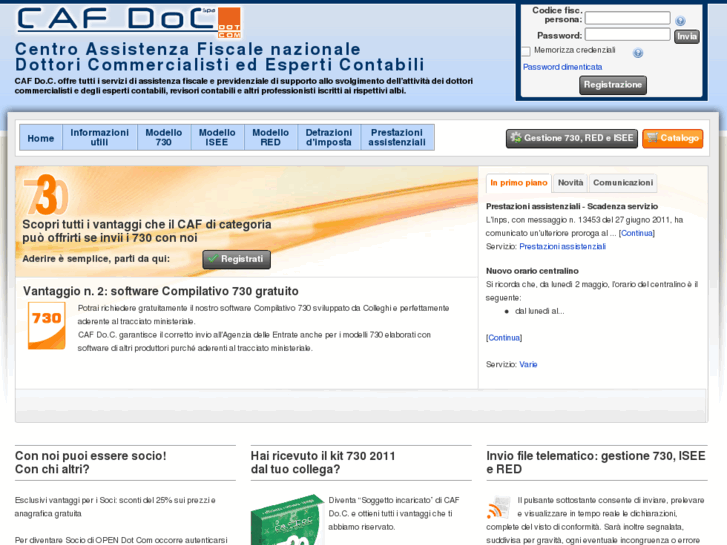Click the RSS document icon
727x545 pixels.
click(498, 507)
